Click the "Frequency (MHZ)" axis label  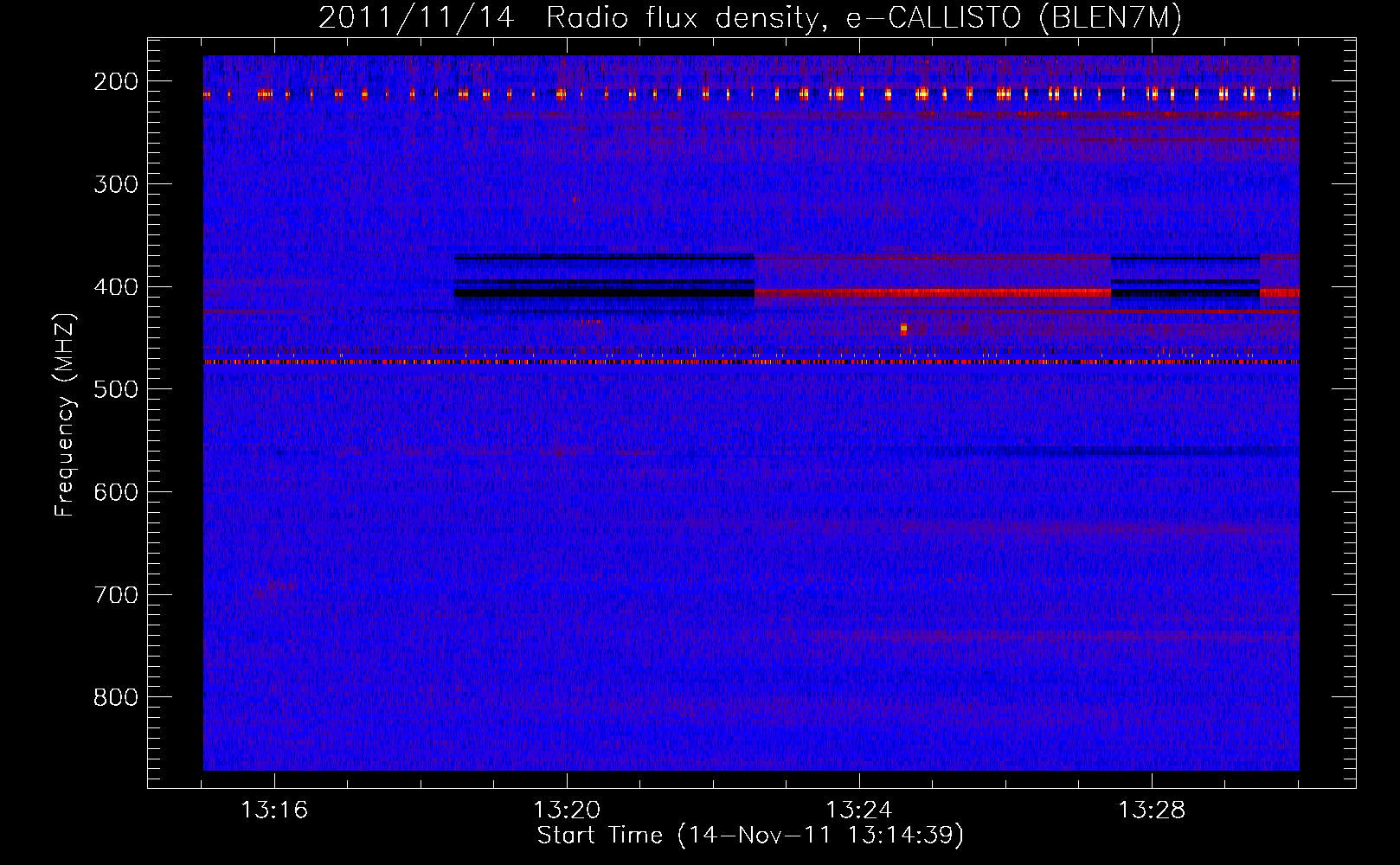65,415
